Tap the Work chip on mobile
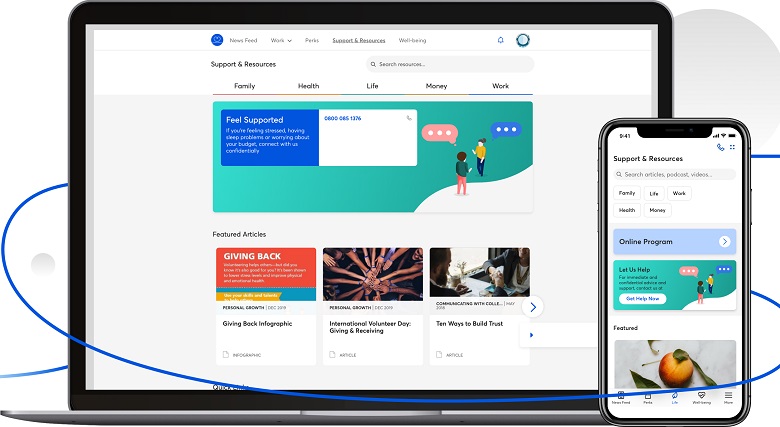Image resolution: width=780 pixels, height=427 pixels. point(679,193)
